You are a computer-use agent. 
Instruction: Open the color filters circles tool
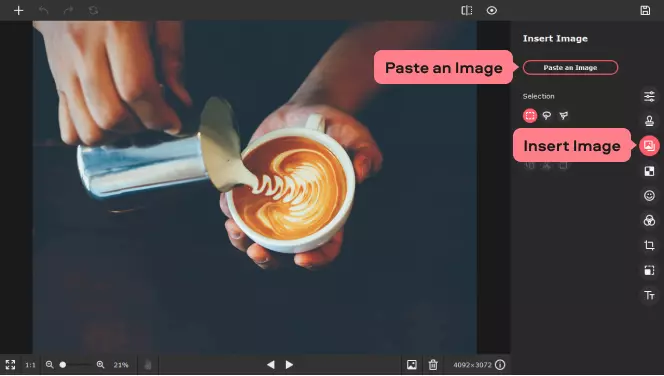pos(649,221)
